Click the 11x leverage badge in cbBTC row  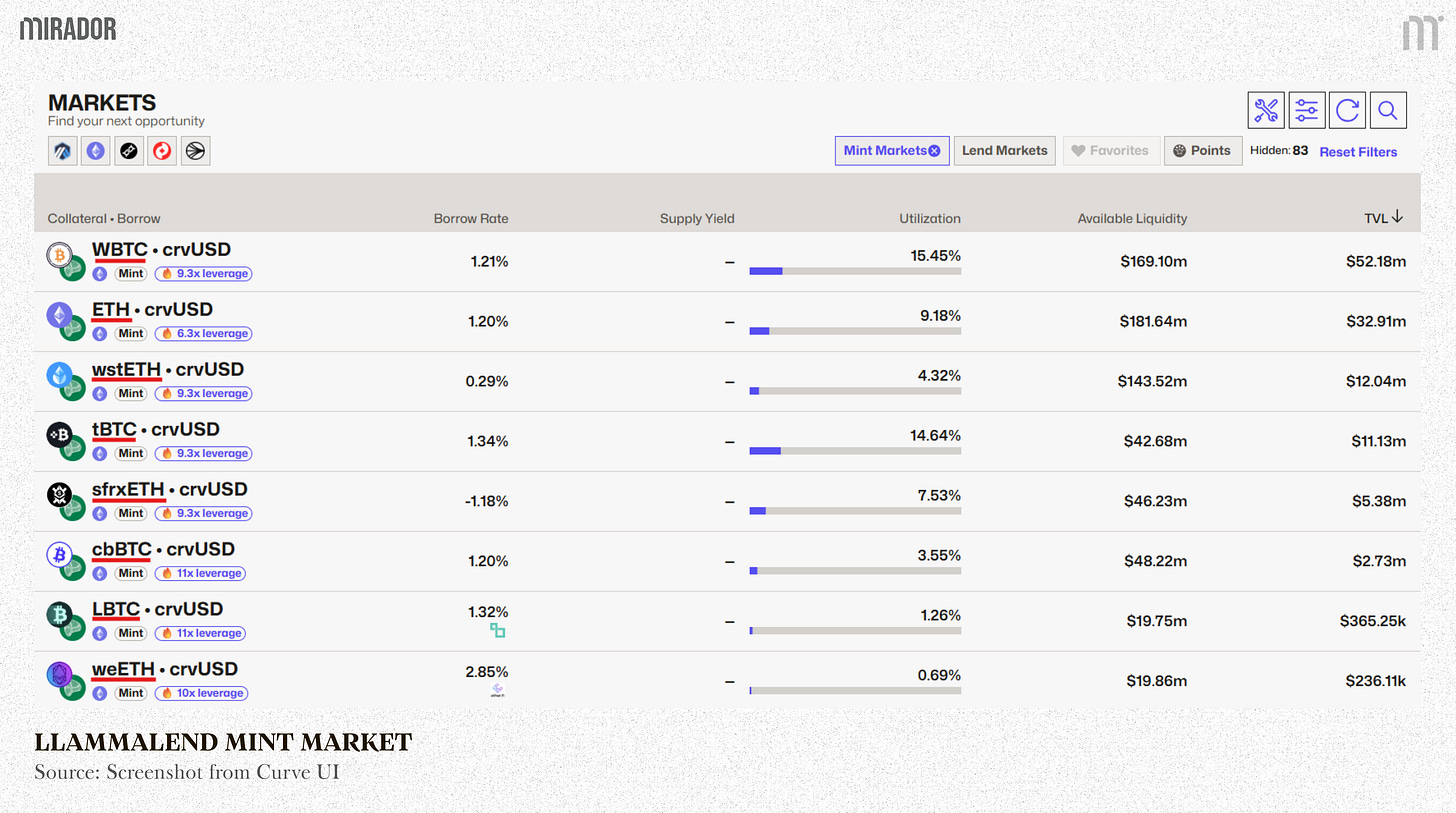pyautogui.click(x=200, y=573)
